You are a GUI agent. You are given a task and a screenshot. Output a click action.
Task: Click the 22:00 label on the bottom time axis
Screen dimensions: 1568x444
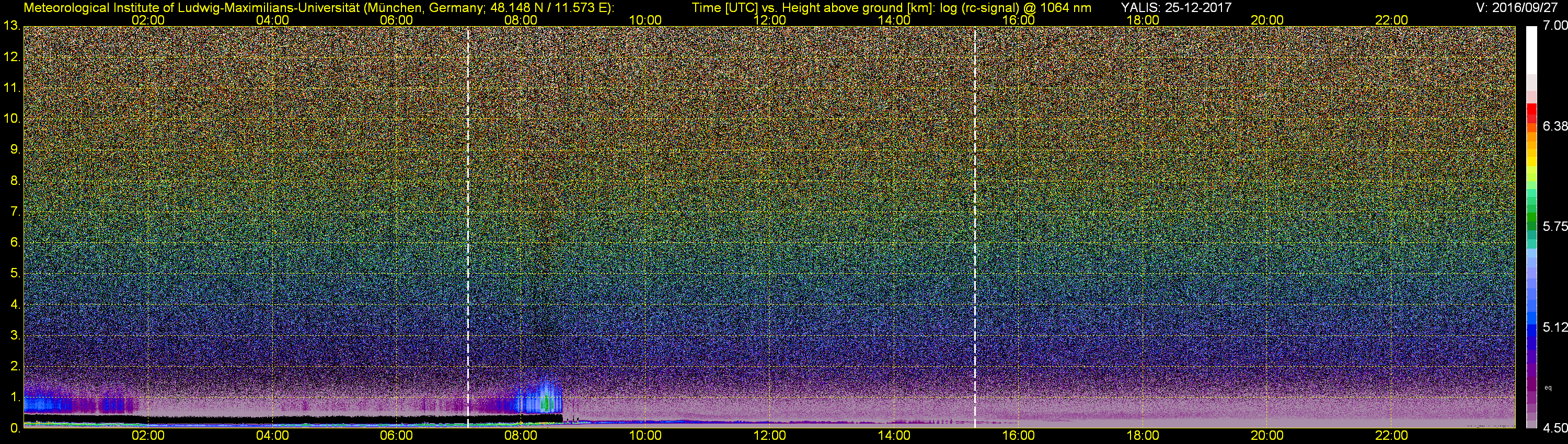pyautogui.click(x=1391, y=436)
